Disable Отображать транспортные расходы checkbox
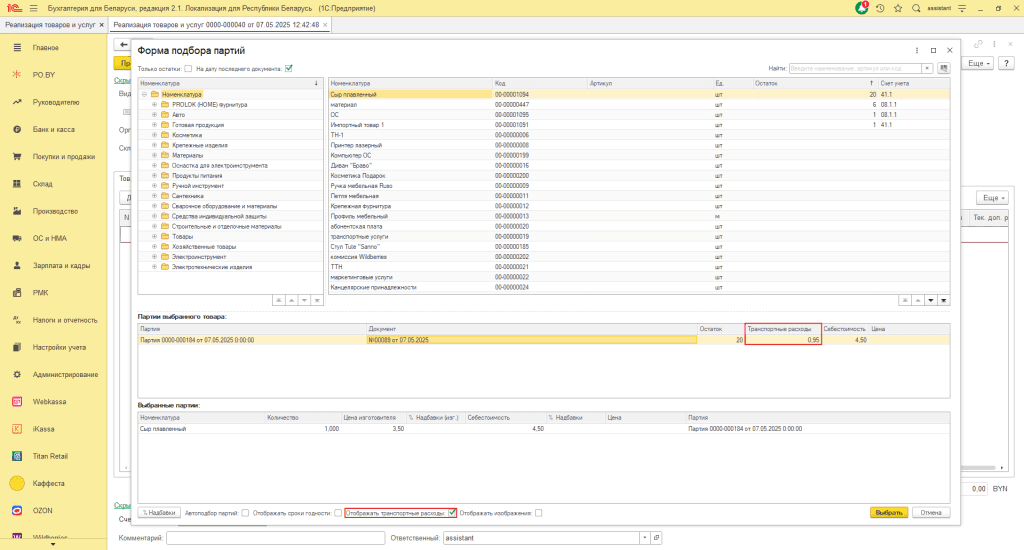This screenshot has height=550, width=1024. pos(452,513)
